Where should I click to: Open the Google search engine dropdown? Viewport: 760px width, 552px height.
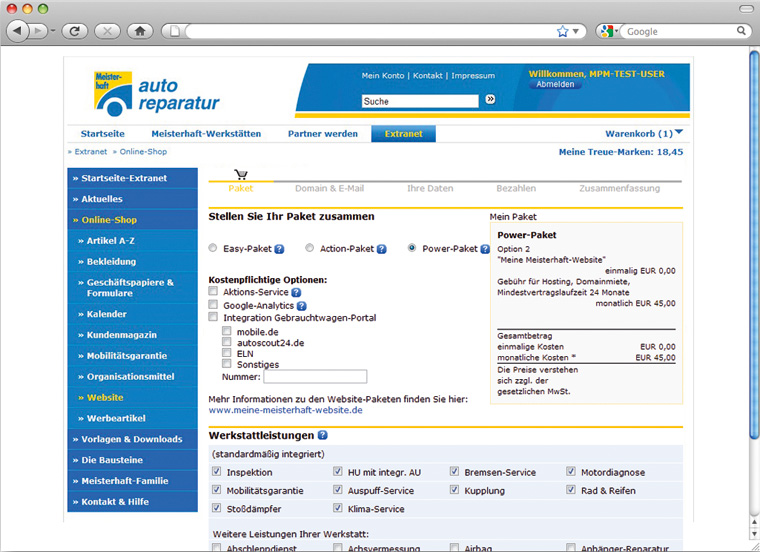[609, 31]
